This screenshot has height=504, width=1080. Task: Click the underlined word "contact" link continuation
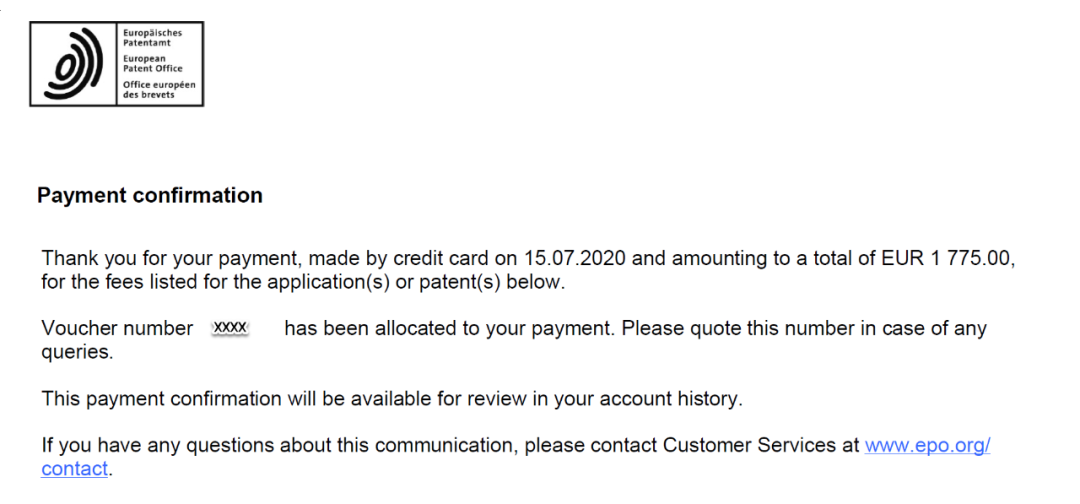pyautogui.click(x=74, y=469)
